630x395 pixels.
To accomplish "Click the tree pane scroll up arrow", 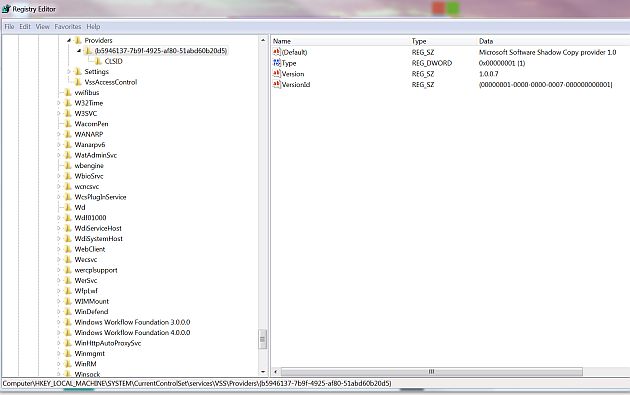I will [263, 40].
